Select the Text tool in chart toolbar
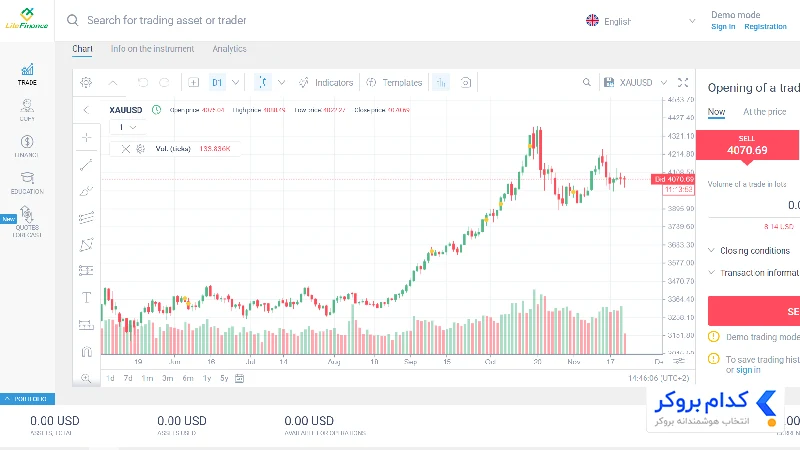The image size is (800, 450). click(x=86, y=297)
